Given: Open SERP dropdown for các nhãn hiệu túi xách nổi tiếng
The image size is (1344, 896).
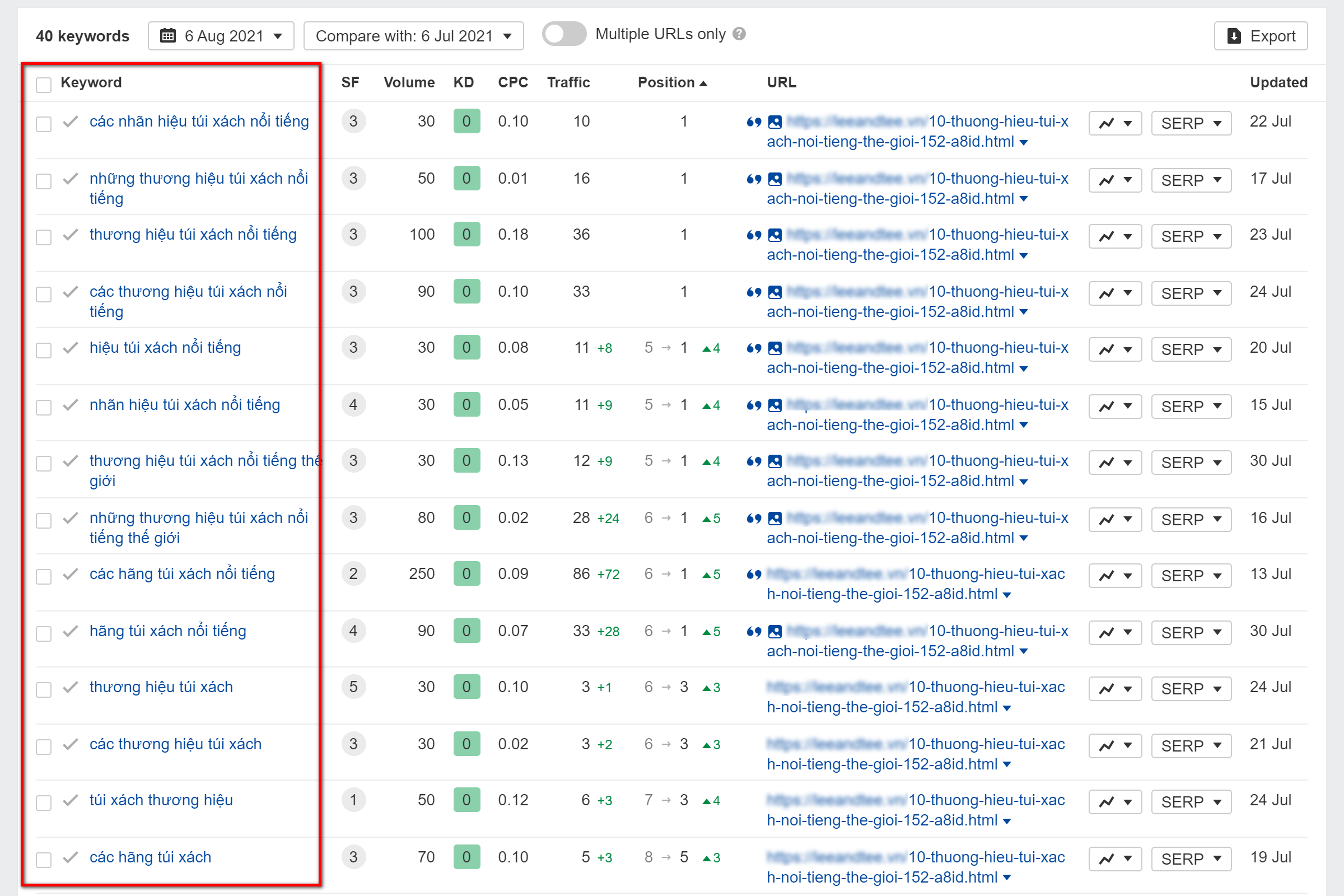Looking at the screenshot, I should [x=1191, y=123].
